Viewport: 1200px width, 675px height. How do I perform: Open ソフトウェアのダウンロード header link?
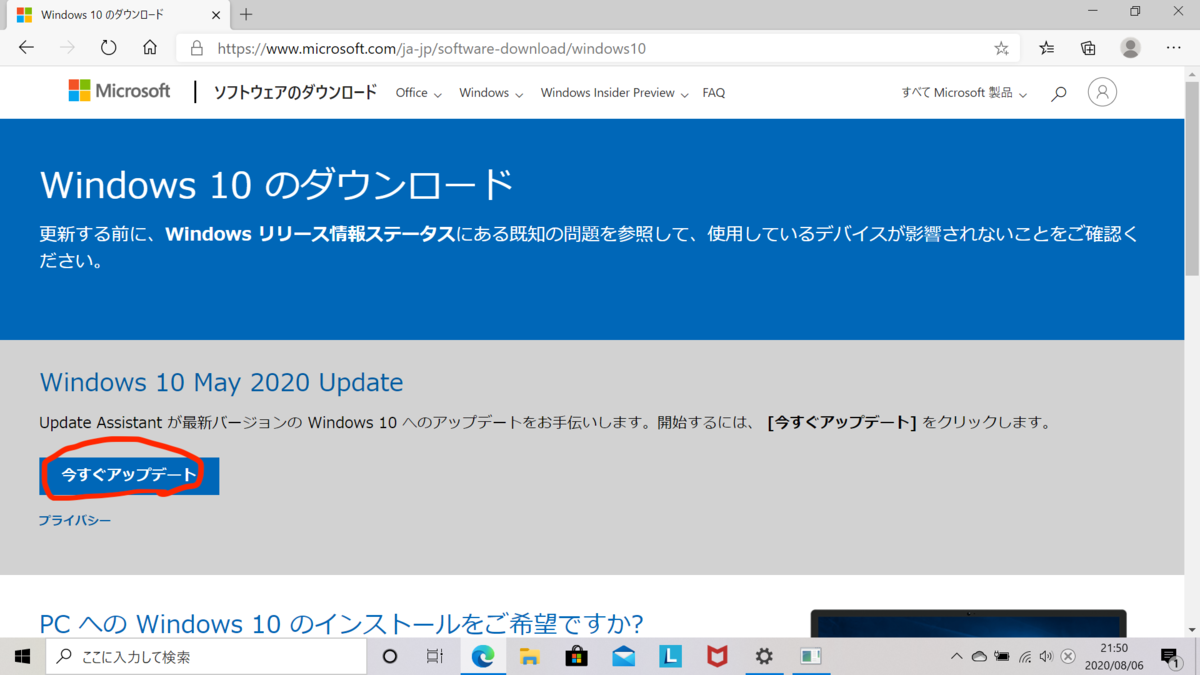295,92
